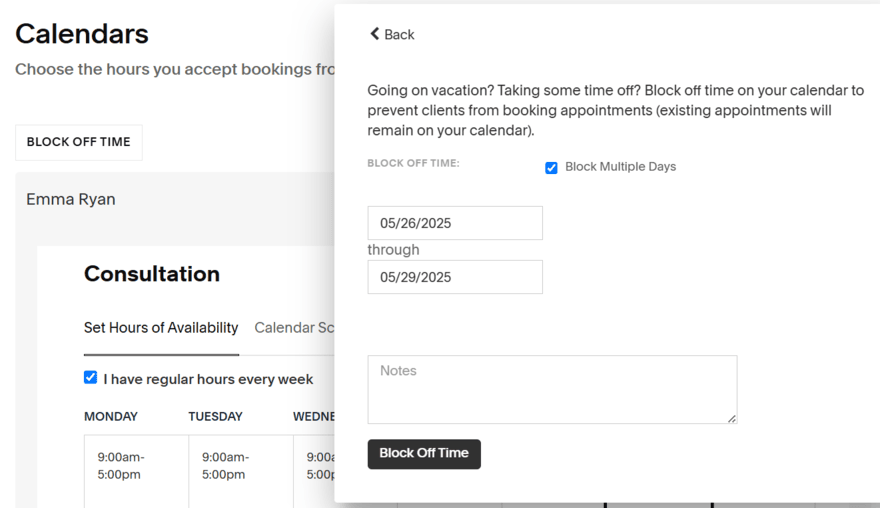Click the Consultation appointment type heading
880x508 pixels.
(x=152, y=274)
